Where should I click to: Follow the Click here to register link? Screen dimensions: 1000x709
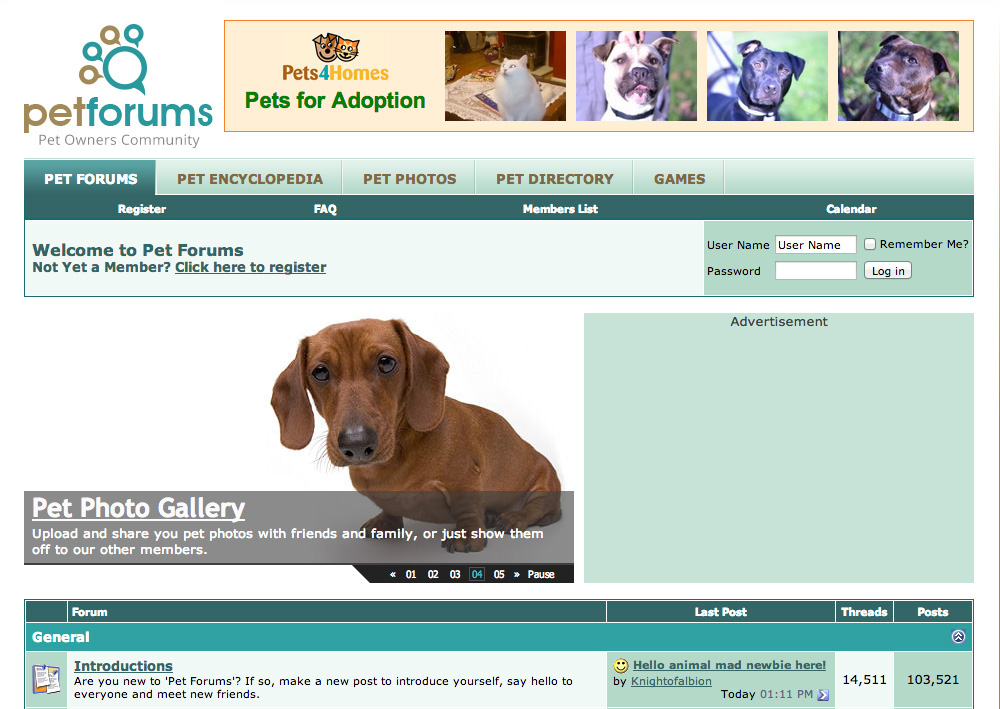pyautogui.click(x=251, y=267)
